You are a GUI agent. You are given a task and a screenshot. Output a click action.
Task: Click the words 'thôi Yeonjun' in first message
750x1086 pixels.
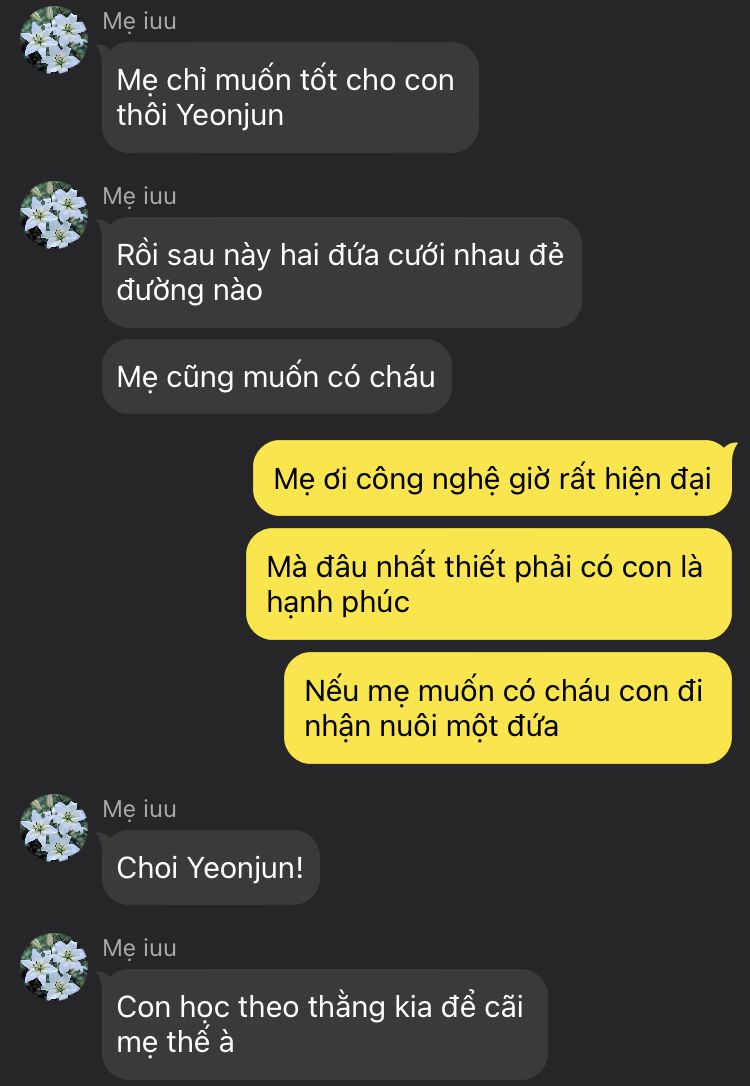pos(200,116)
